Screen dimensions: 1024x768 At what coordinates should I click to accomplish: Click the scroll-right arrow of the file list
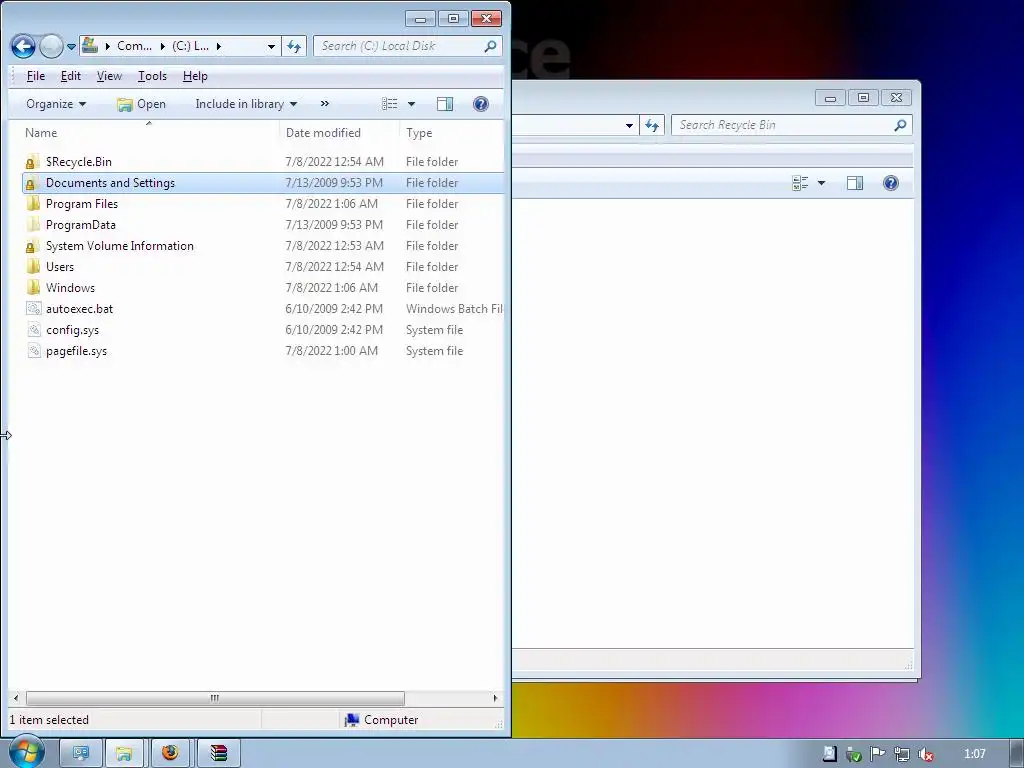click(495, 698)
